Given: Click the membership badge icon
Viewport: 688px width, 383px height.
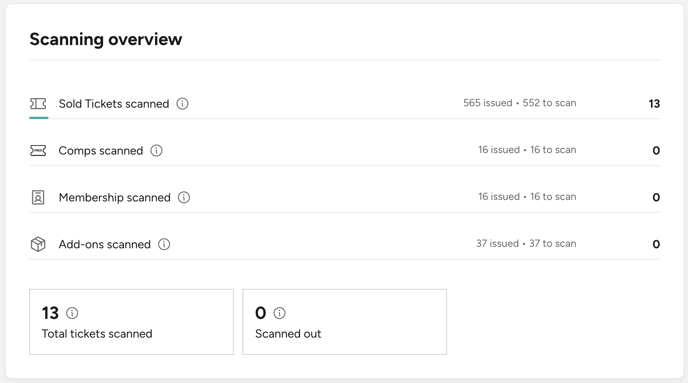Looking at the screenshot, I should (x=38, y=197).
